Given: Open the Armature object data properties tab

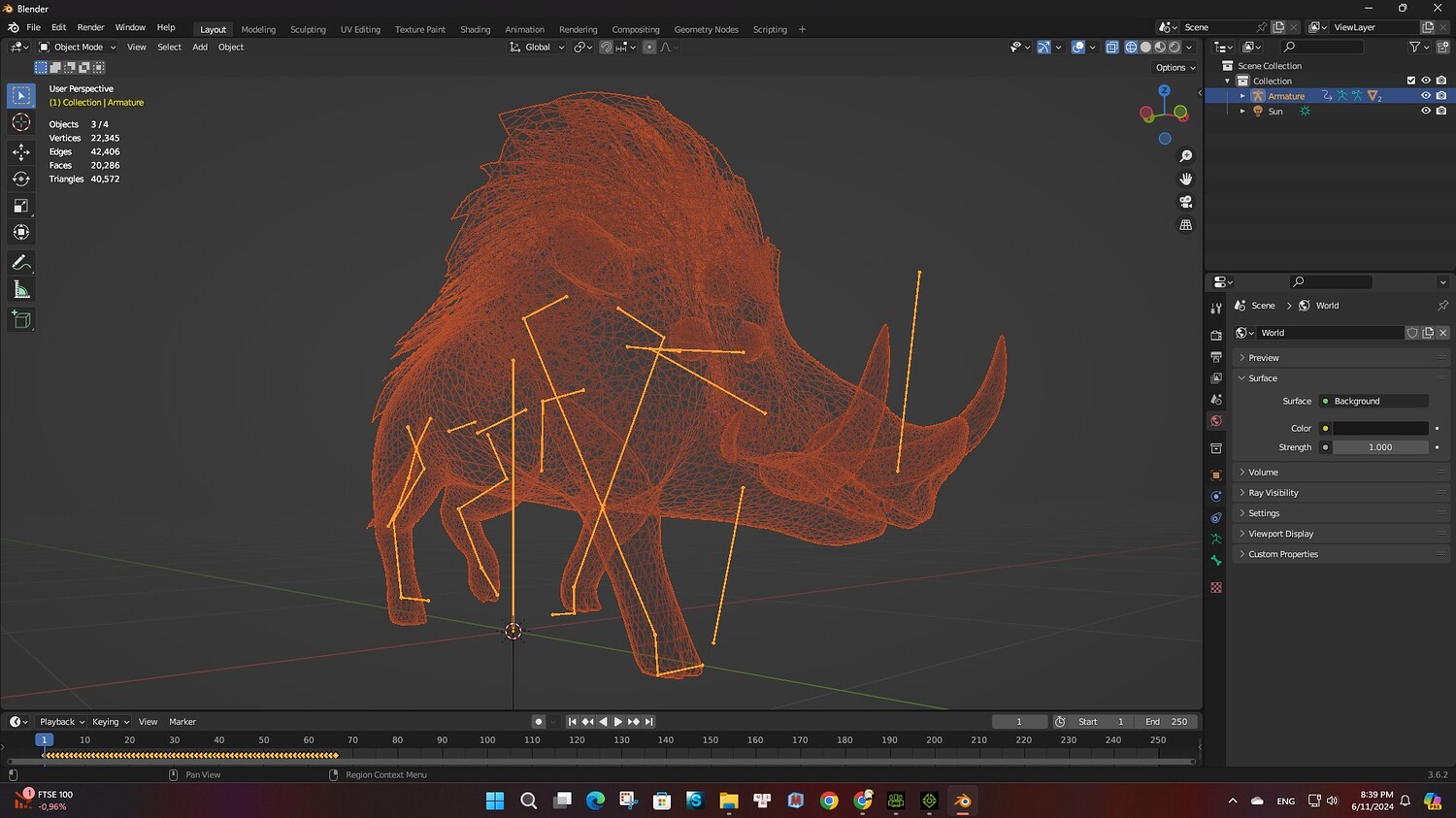Looking at the screenshot, I should tap(1216, 540).
